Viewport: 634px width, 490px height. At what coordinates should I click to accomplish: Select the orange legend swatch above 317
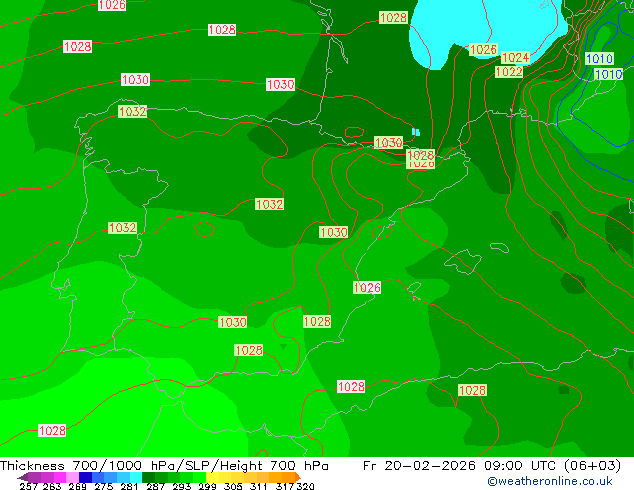point(288,477)
